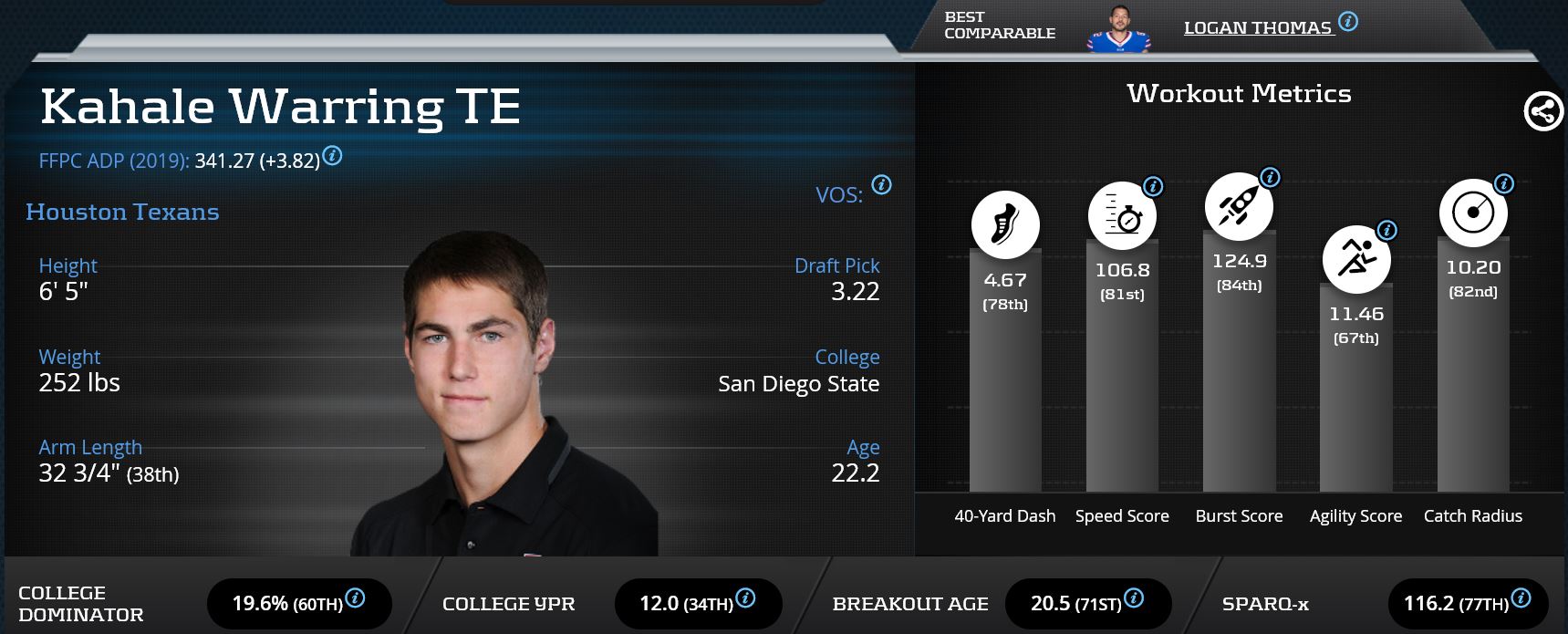1568x634 pixels.
Task: Click the Agility Score bar in chart
Action: point(1355,411)
